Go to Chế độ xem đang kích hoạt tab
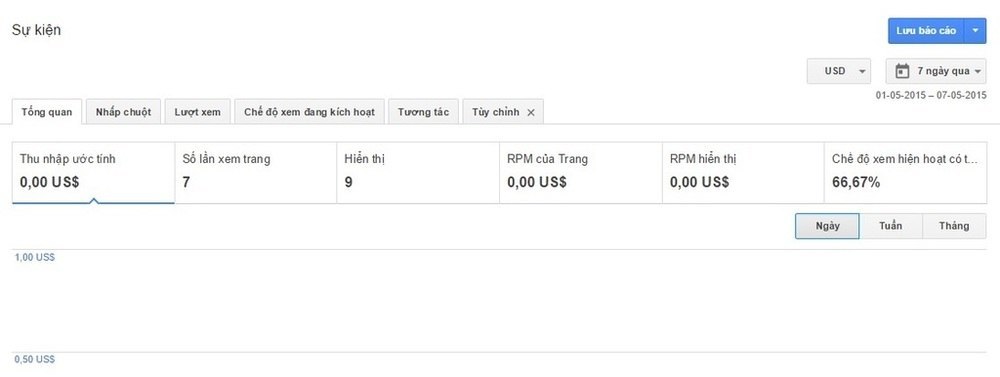The height and width of the screenshot is (377, 1000). [x=309, y=112]
